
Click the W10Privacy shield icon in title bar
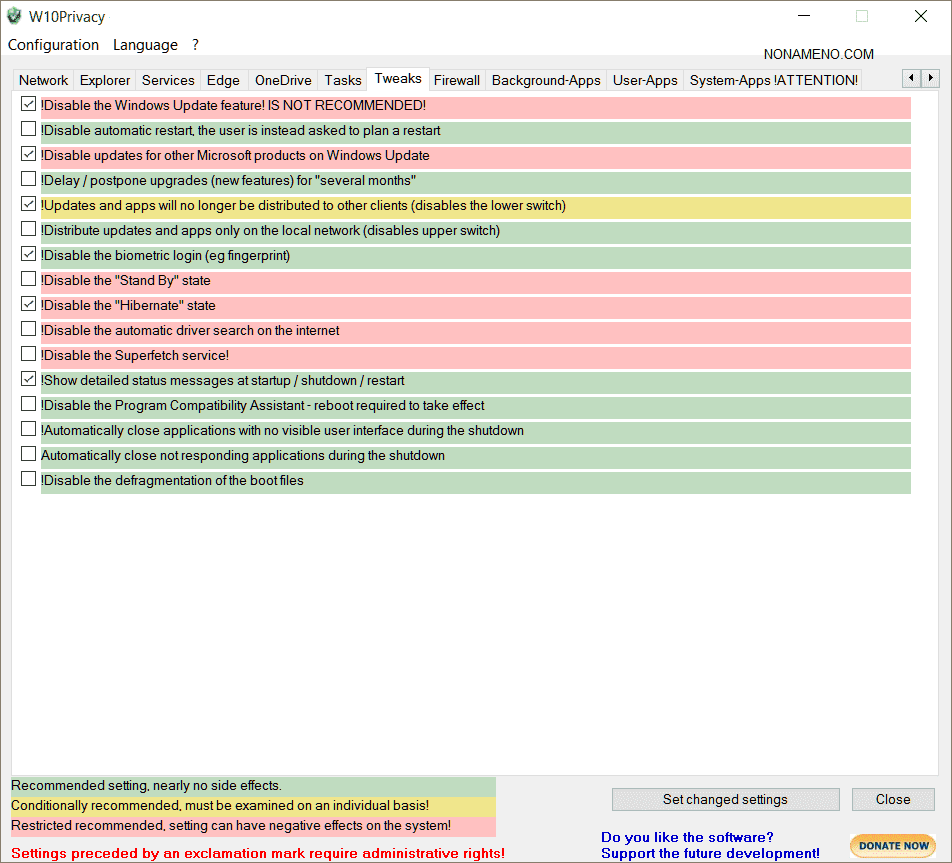[x=14, y=16]
